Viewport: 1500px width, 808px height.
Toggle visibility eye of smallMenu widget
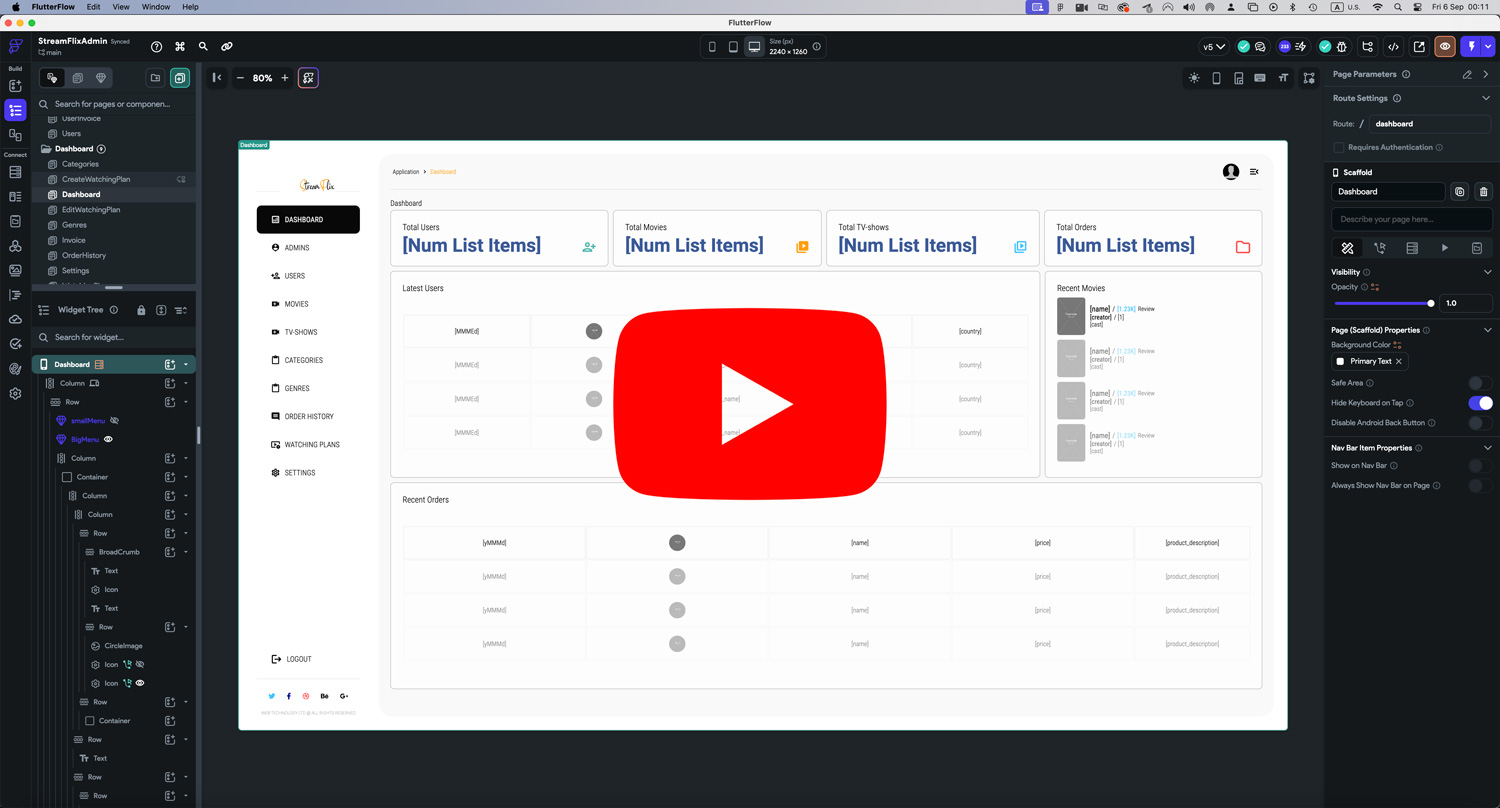[x=114, y=421]
